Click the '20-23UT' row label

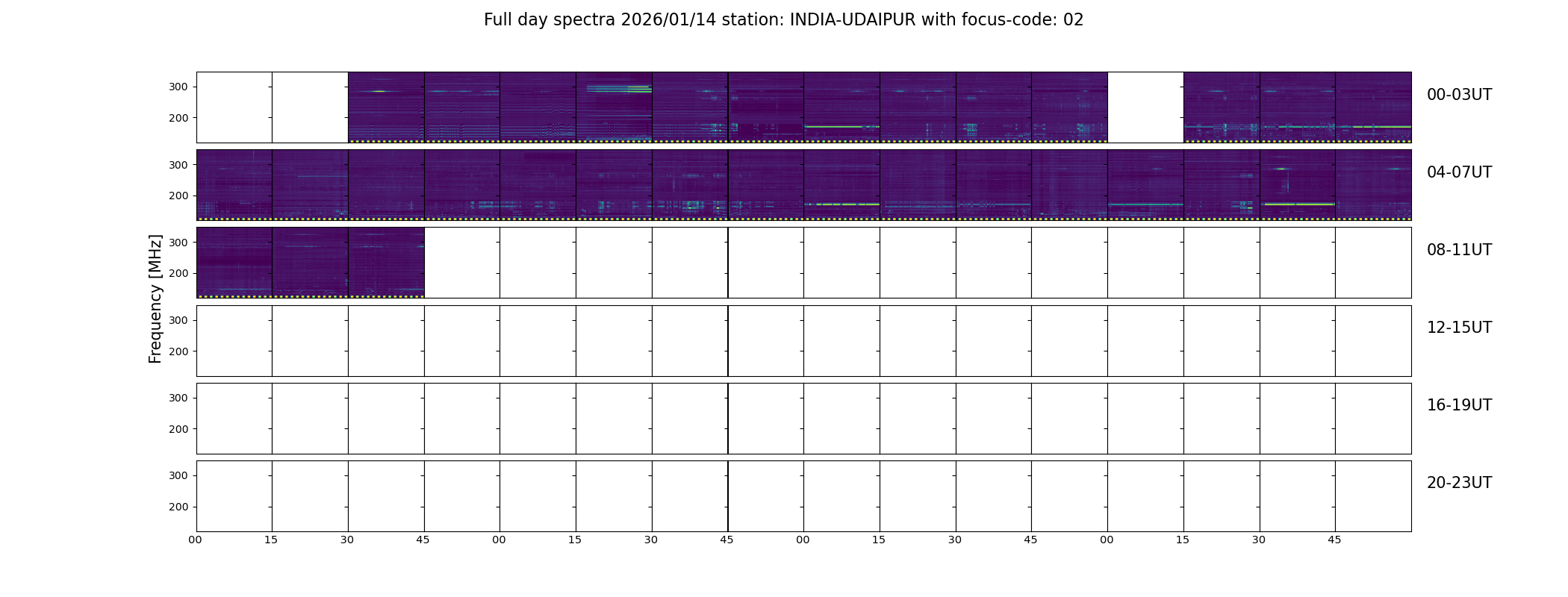(1459, 483)
